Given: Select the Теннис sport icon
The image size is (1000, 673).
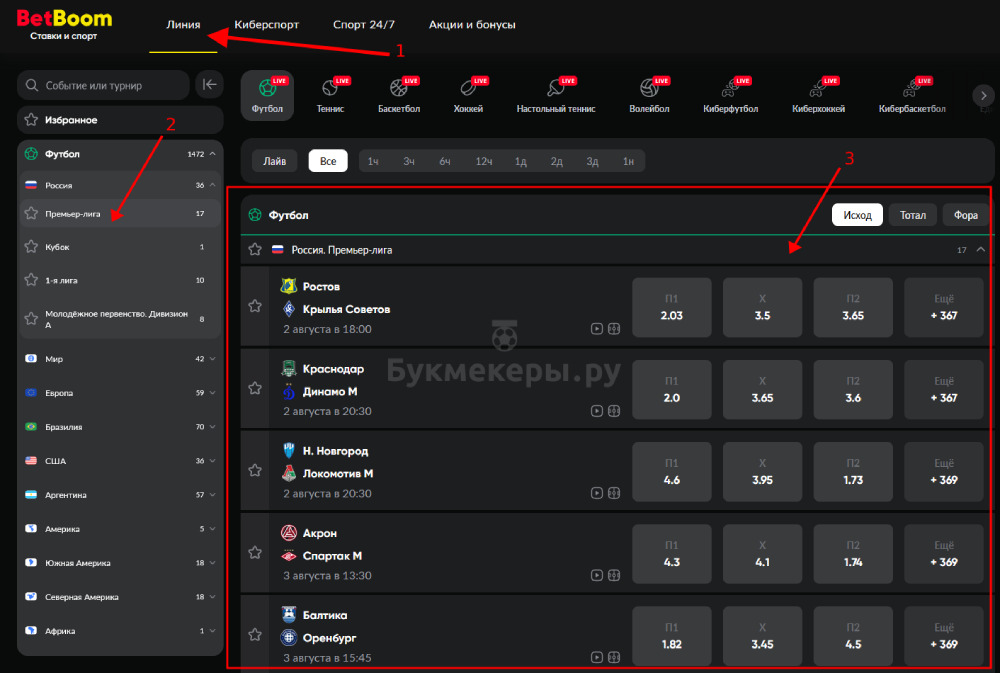Looking at the screenshot, I should click(330, 95).
